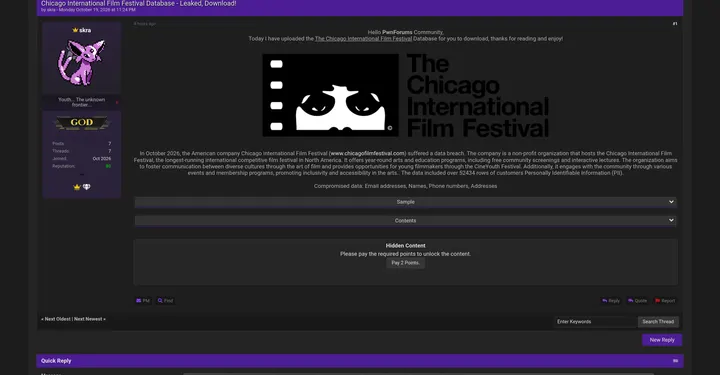
Task: Go to the Next Oldest thread
Action: click(57, 319)
